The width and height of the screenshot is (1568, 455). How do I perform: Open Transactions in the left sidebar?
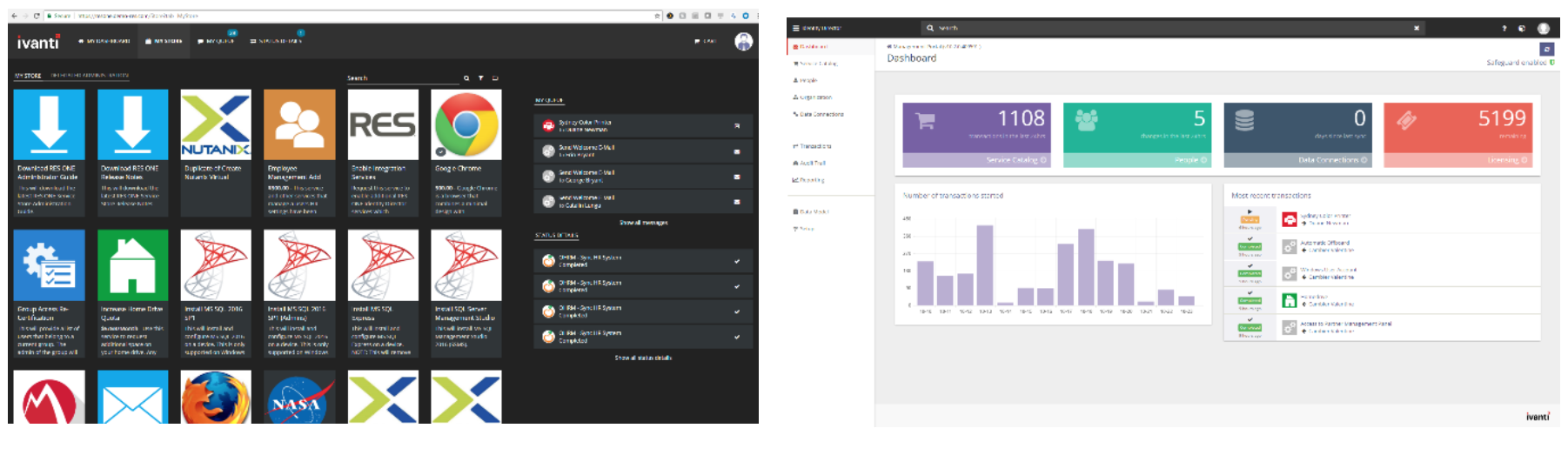tap(812, 146)
